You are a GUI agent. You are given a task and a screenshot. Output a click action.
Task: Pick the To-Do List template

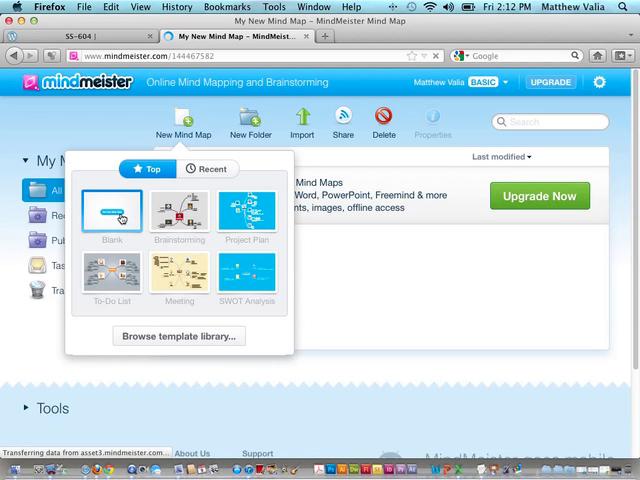(x=112, y=272)
